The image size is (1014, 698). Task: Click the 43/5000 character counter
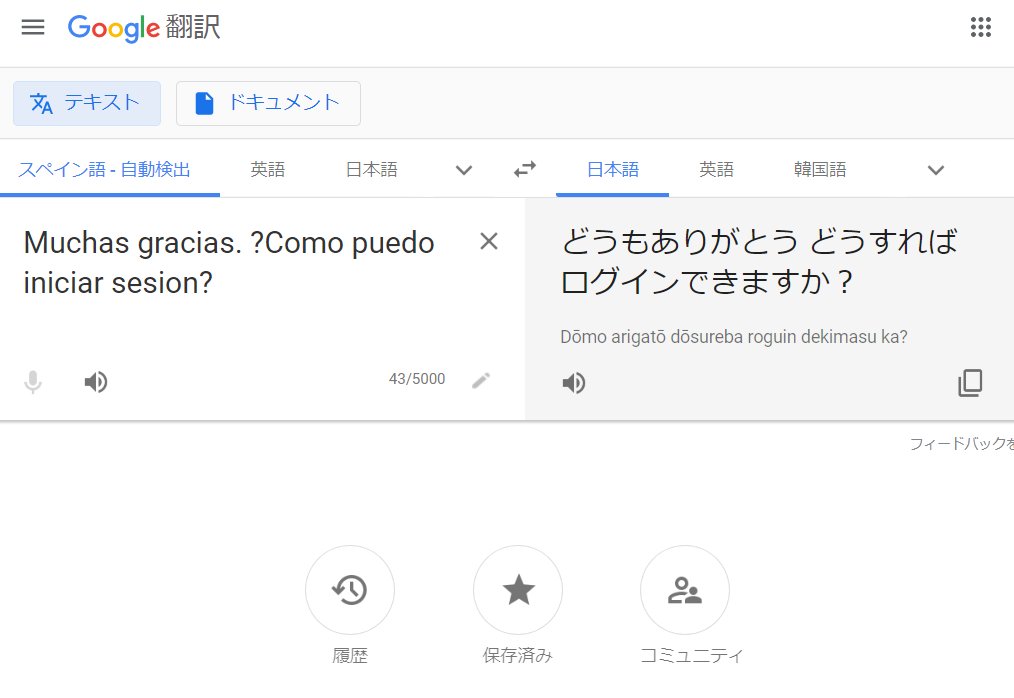pos(417,379)
